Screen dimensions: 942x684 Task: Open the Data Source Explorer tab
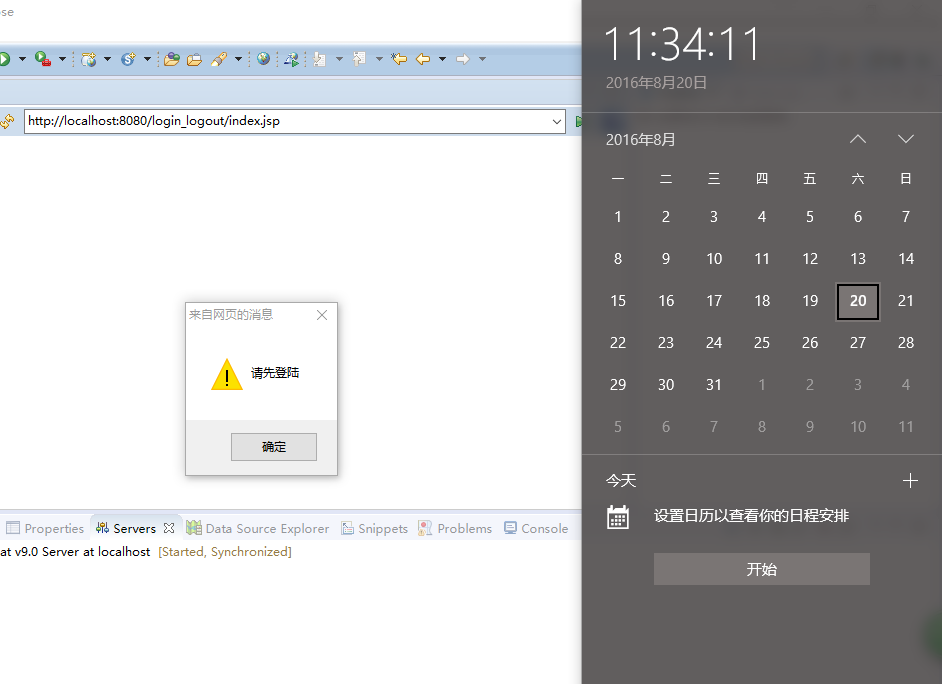258,528
